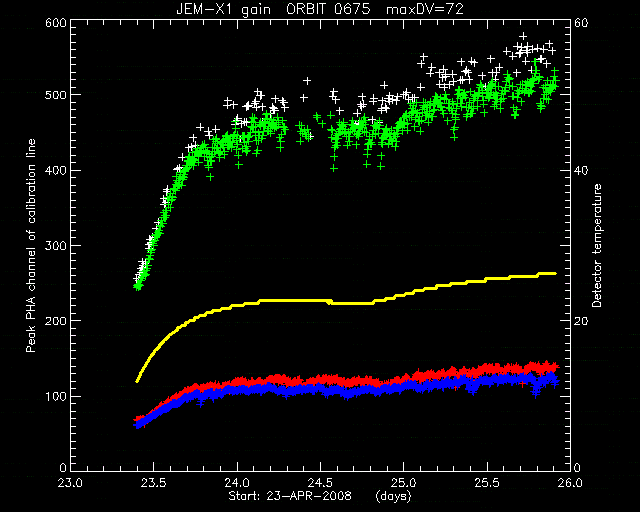640x512 pixels.
Task: Select the 40 label on right axis
Action: (581, 170)
